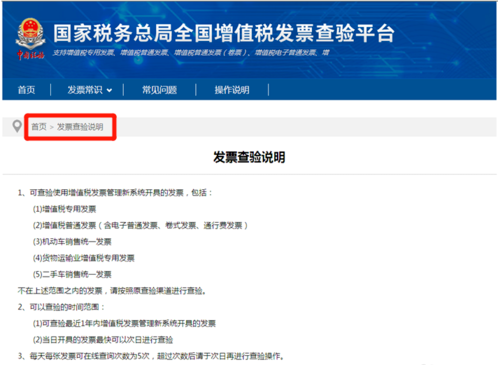Select the item (4)货物运输业增值税专用发票
The width and height of the screenshot is (498, 365).
(x=84, y=258)
